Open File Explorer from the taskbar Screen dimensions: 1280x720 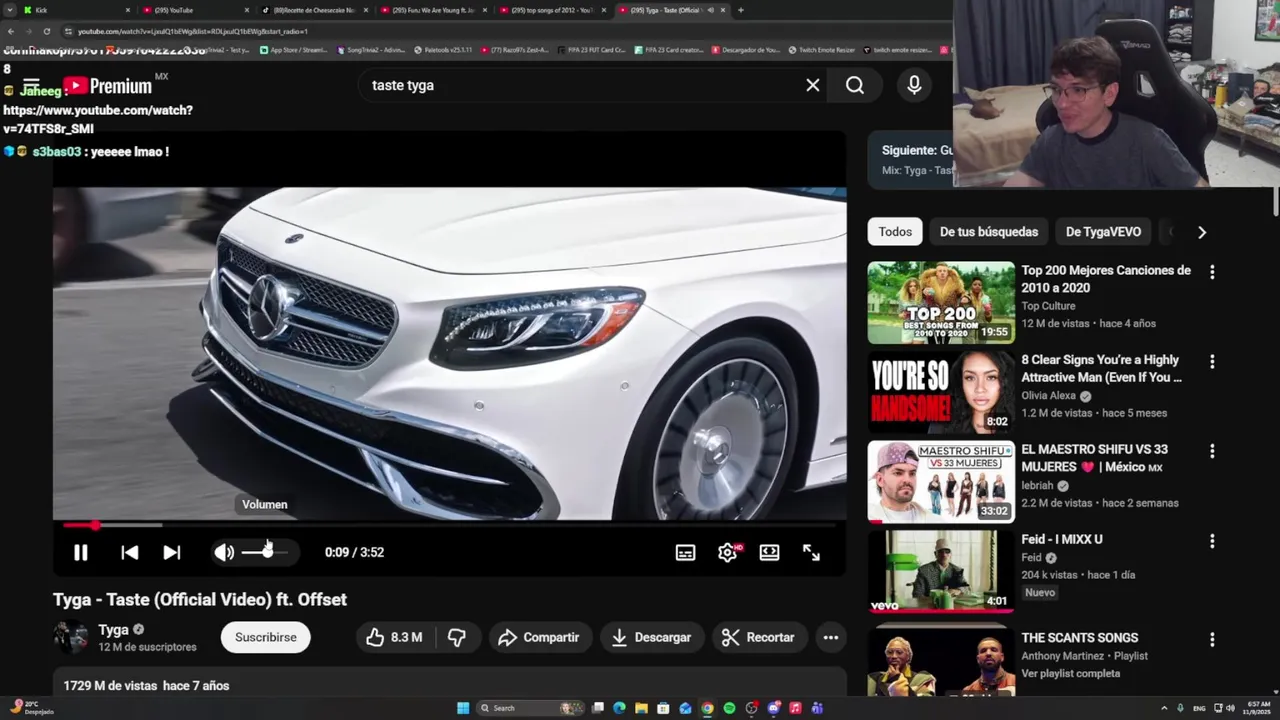pyautogui.click(x=641, y=708)
